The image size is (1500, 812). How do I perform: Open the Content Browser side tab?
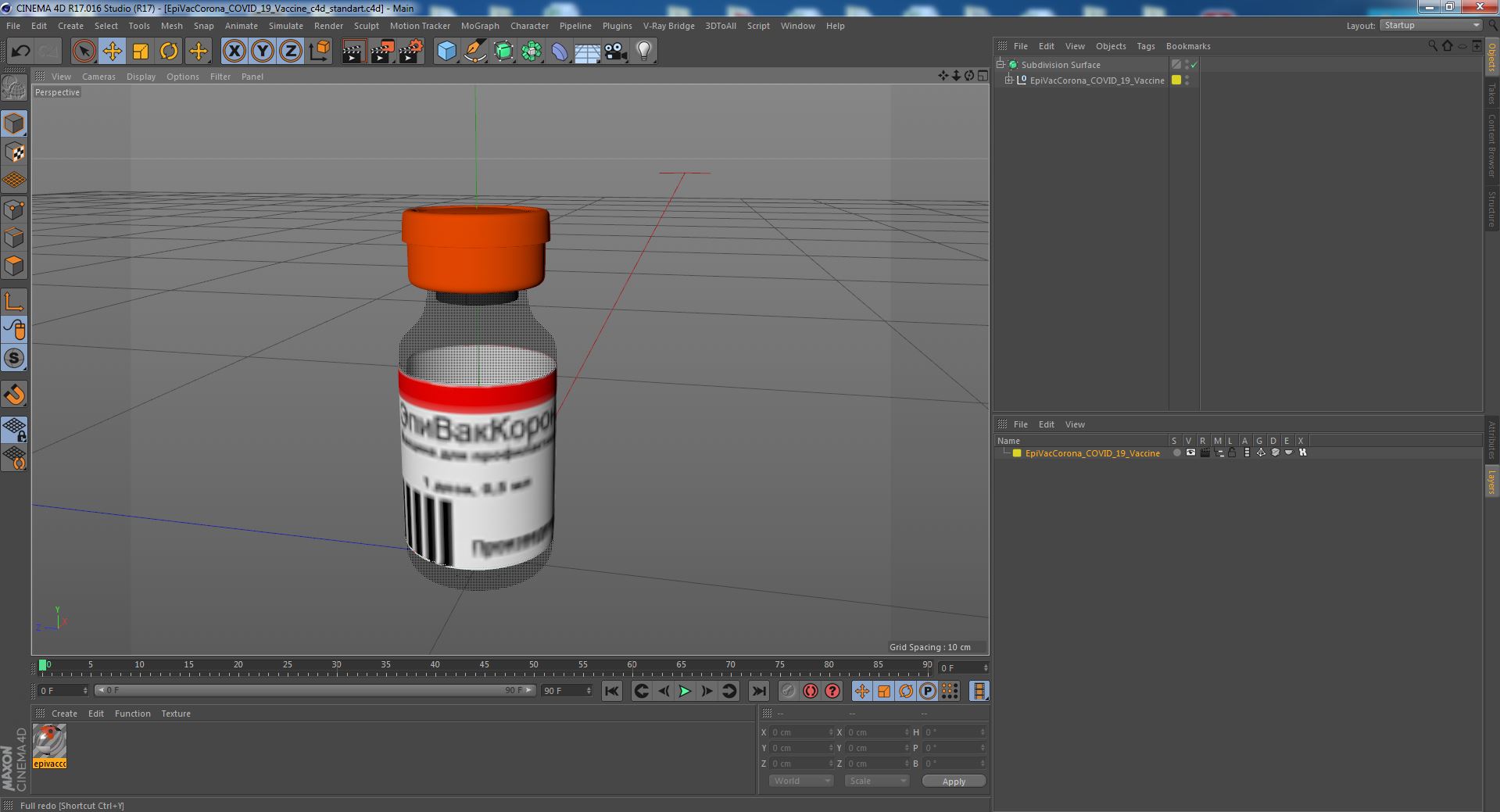pos(1492,145)
